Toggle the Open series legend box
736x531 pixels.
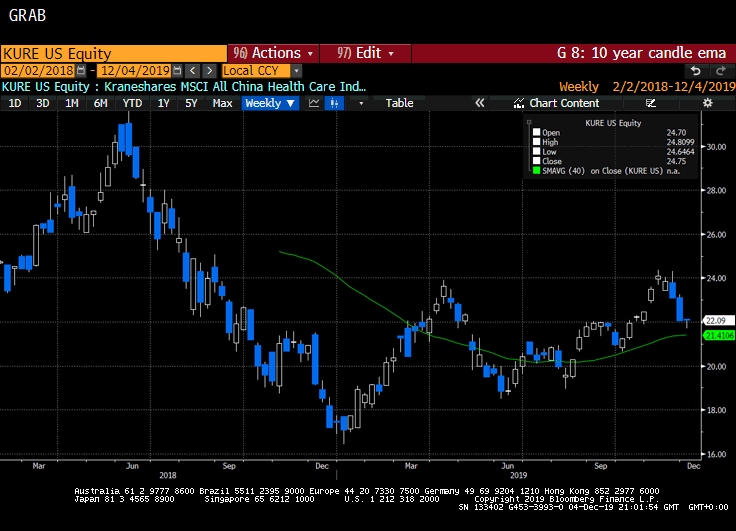click(x=537, y=132)
